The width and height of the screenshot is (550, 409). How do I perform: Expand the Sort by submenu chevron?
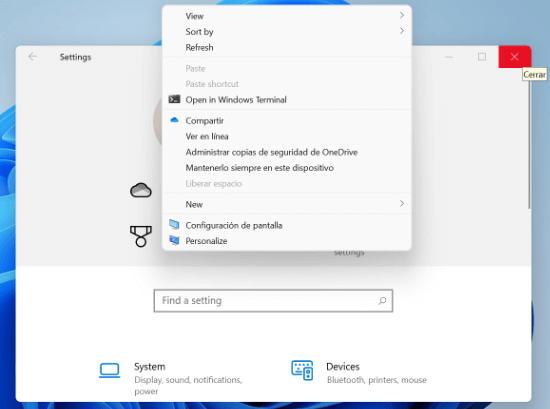click(402, 31)
